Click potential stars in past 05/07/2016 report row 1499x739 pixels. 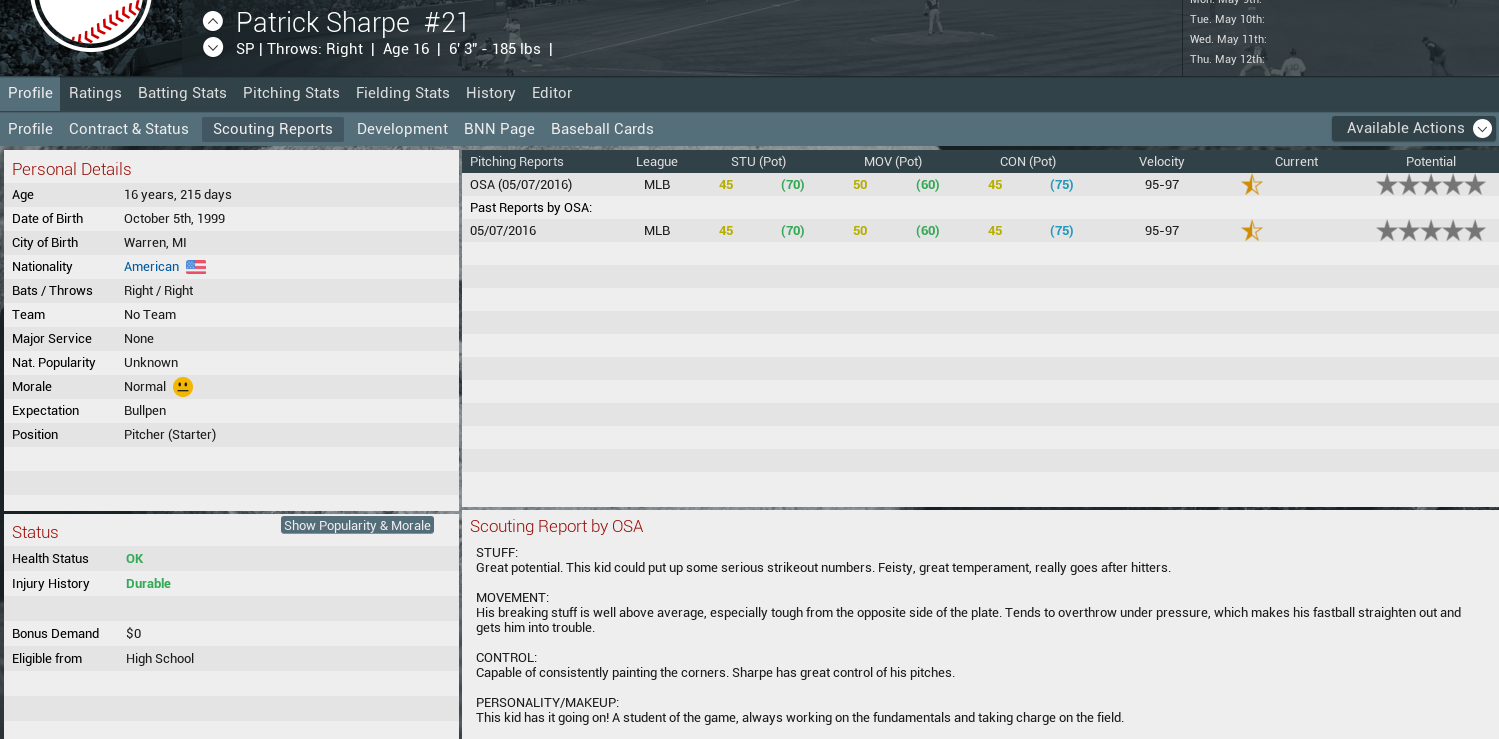pyautogui.click(x=1431, y=231)
